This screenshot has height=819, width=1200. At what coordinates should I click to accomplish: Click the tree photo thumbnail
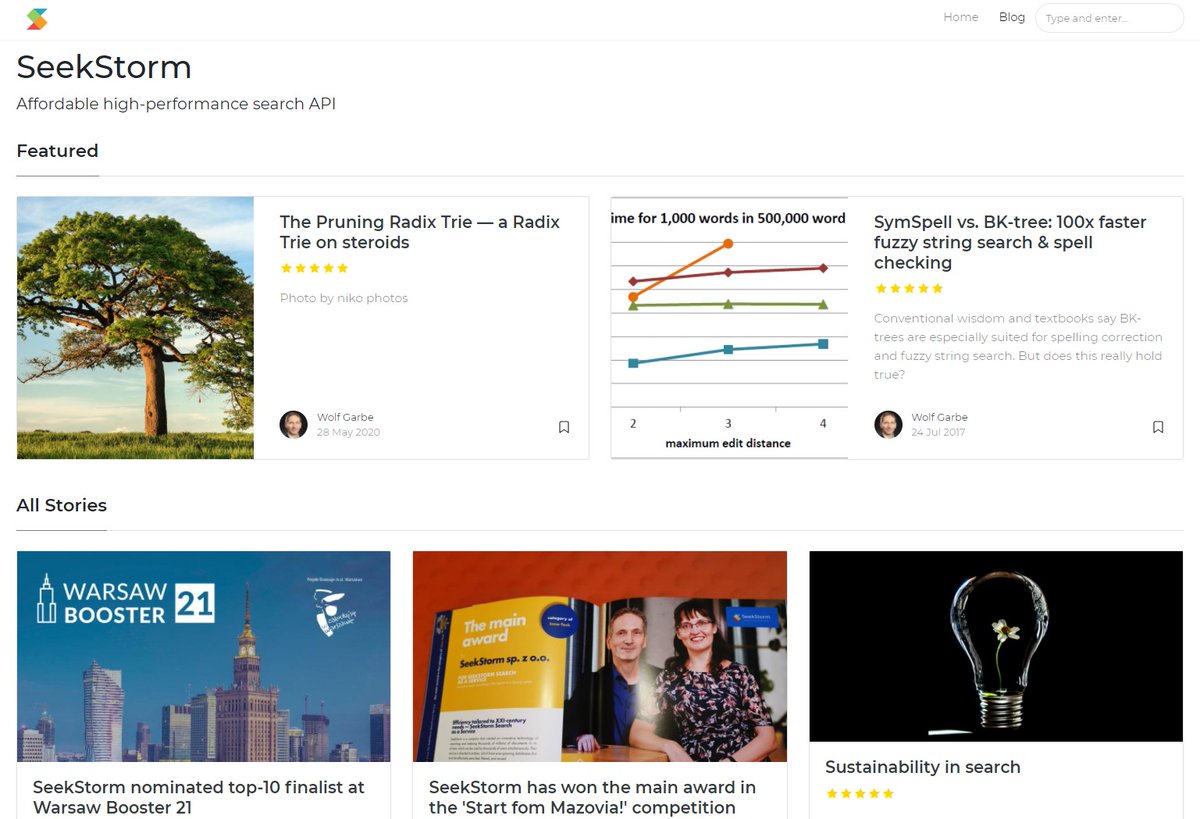(x=135, y=327)
